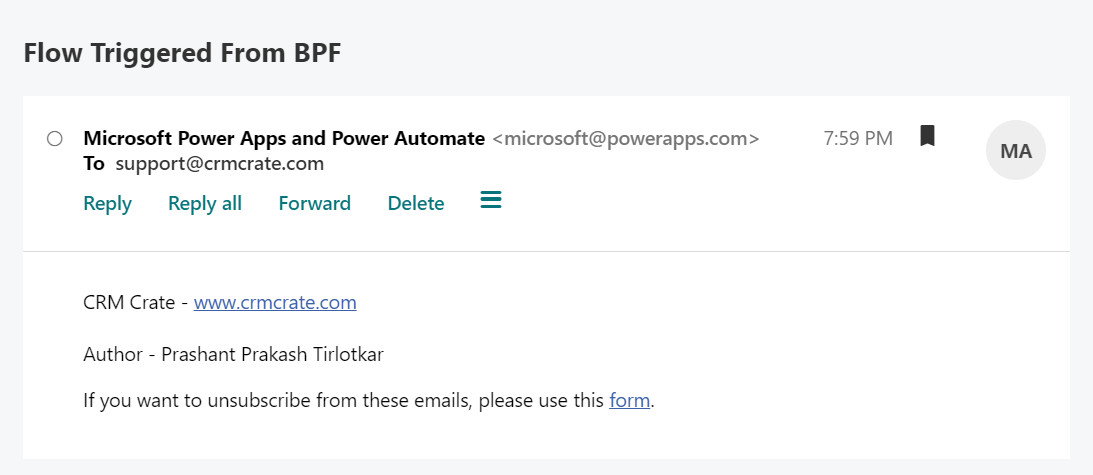Click the MA sender avatar
This screenshot has width=1093, height=475.
[1015, 151]
